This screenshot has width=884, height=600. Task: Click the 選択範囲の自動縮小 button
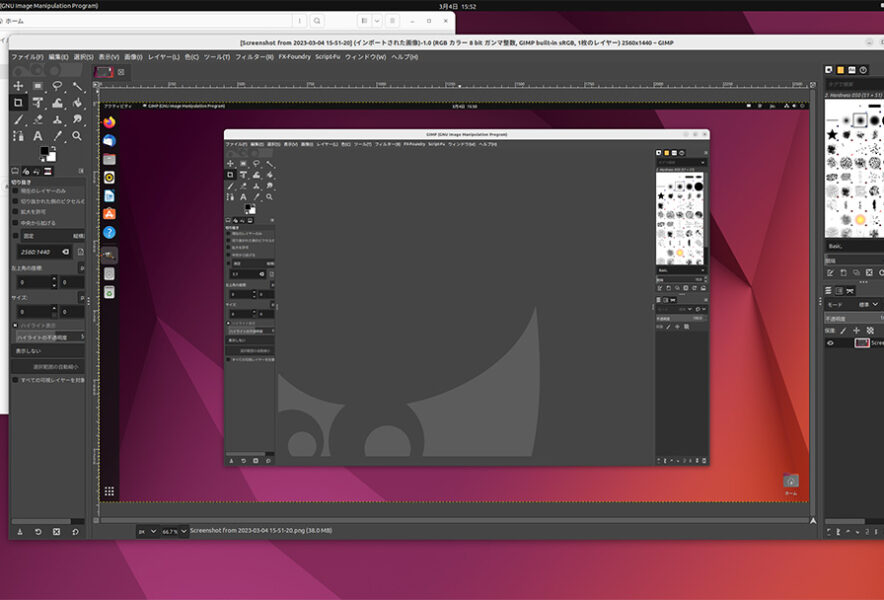coord(48,367)
